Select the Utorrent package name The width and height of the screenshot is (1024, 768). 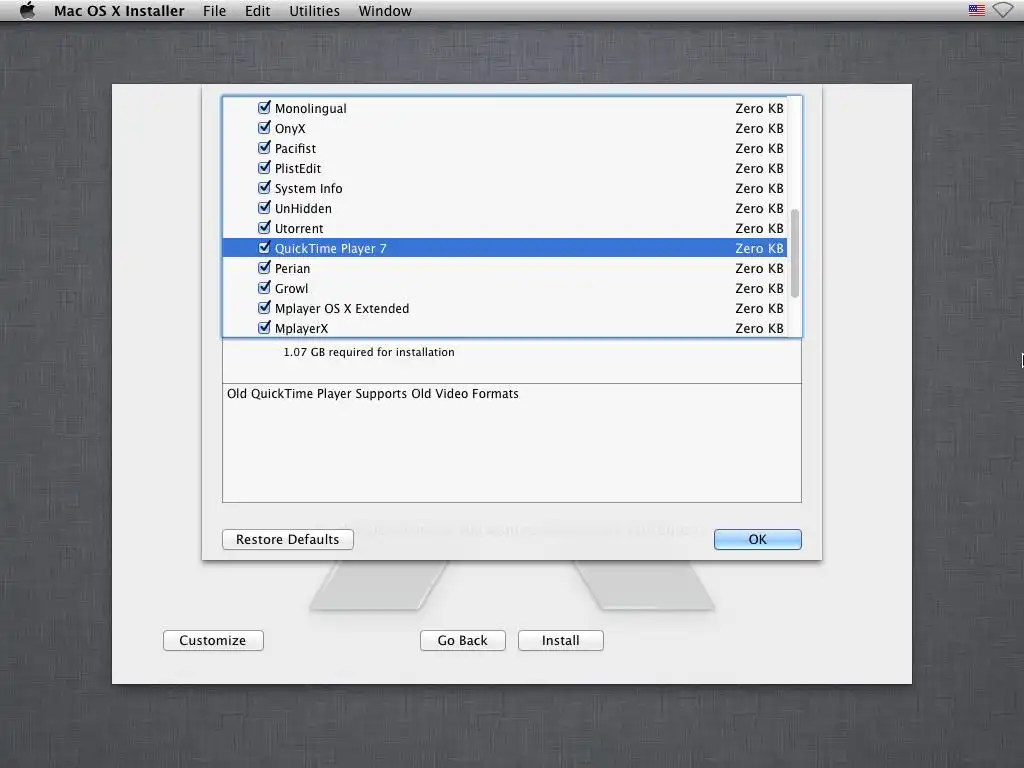click(x=298, y=229)
